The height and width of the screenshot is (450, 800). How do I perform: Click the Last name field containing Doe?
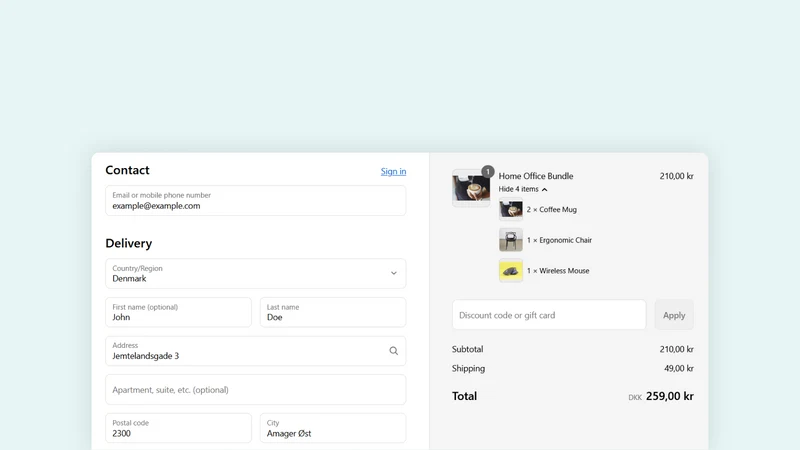tap(333, 312)
